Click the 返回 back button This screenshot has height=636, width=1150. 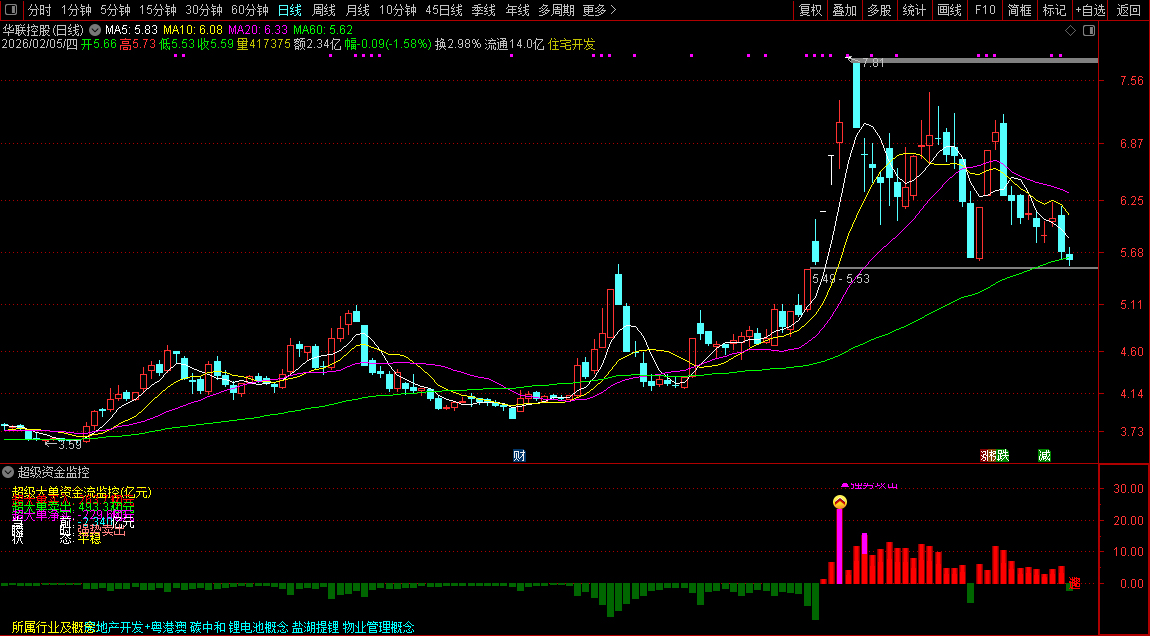pyautogui.click(x=1129, y=10)
